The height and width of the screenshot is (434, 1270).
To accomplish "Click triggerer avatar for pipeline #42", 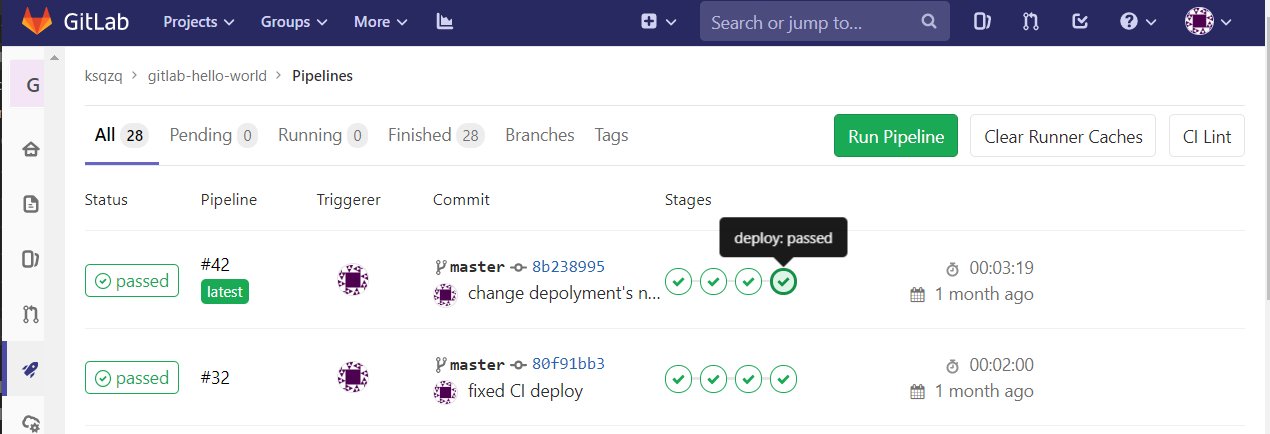I will click(353, 281).
